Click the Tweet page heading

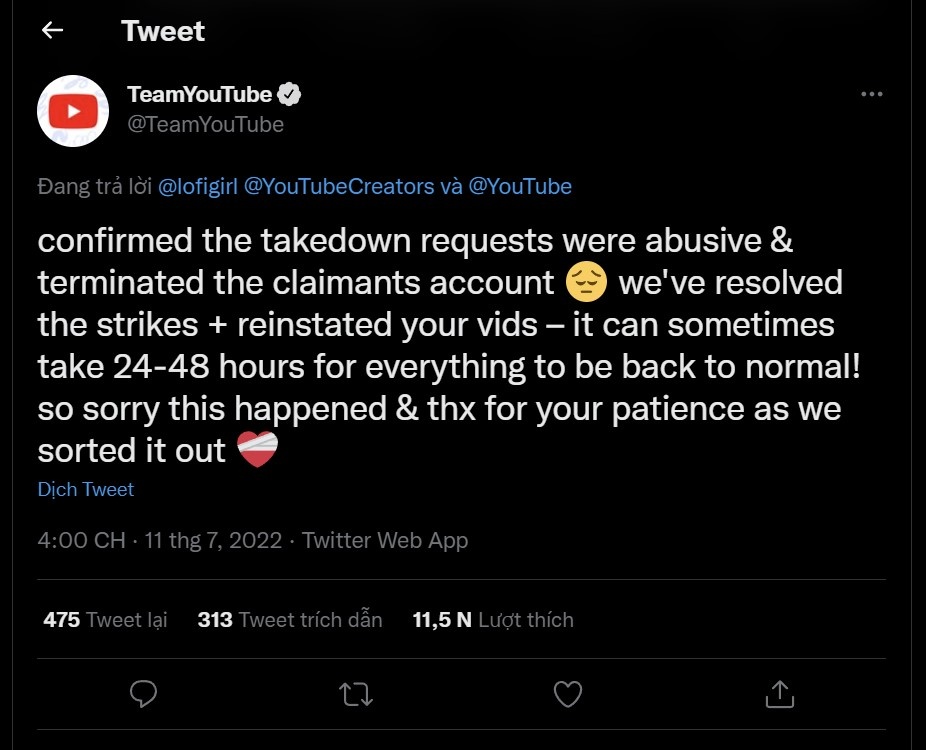(163, 31)
